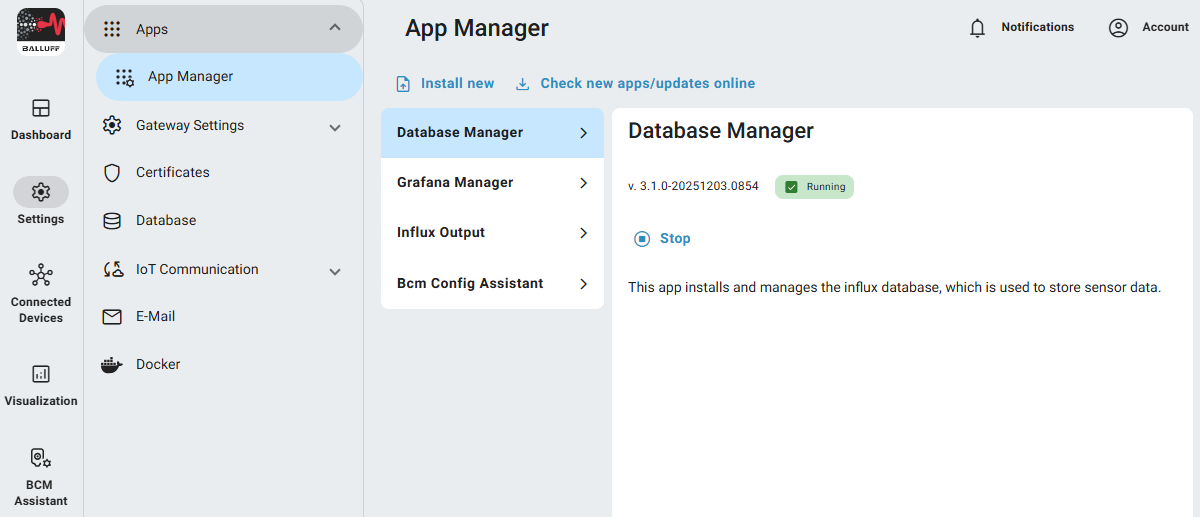The height and width of the screenshot is (517, 1200).
Task: Open Connected Devices network icon
Action: [41, 275]
